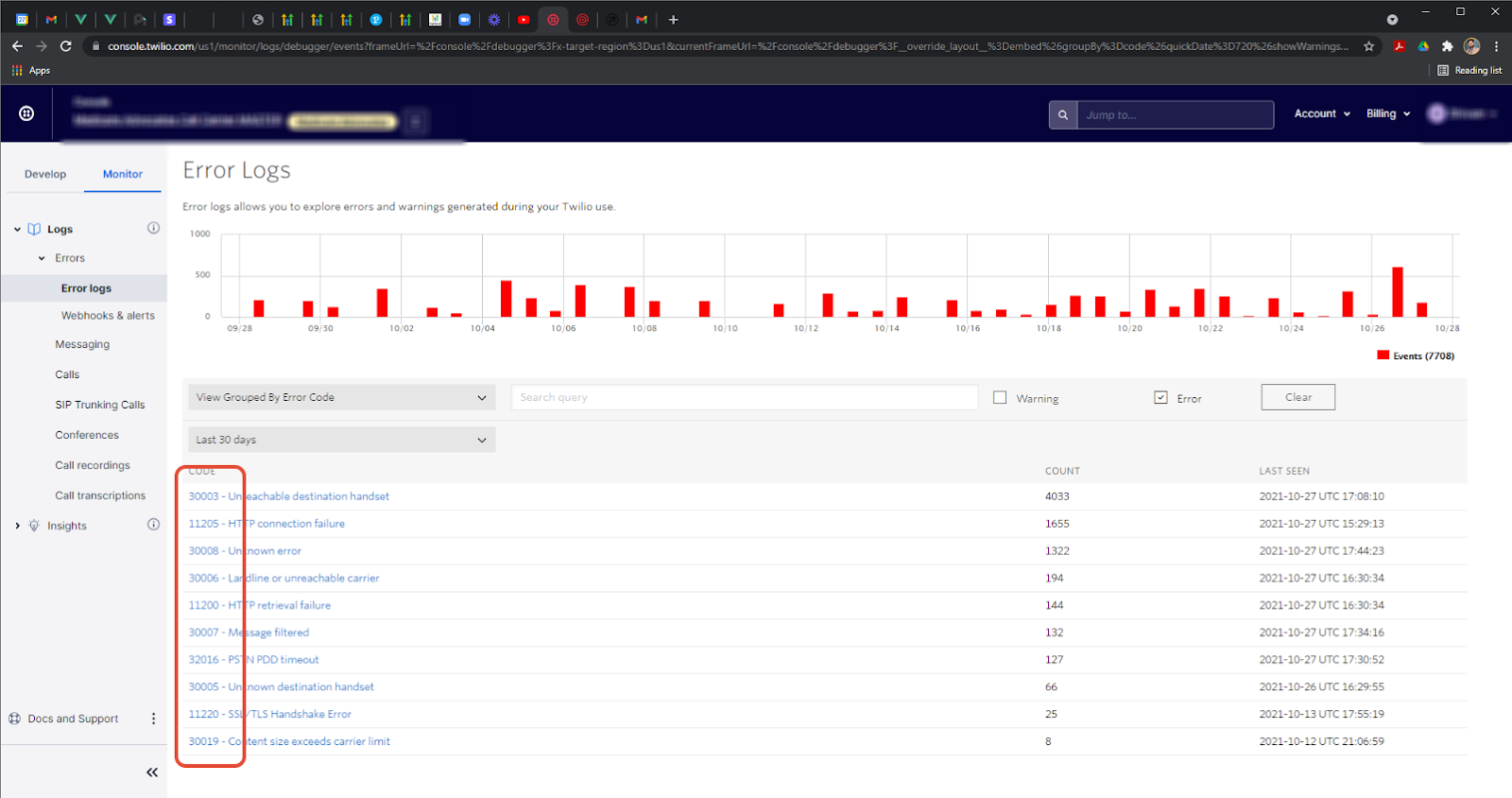Open error 11220 SSL/TLS Handshake Error
1512x798 pixels.
pos(269,715)
